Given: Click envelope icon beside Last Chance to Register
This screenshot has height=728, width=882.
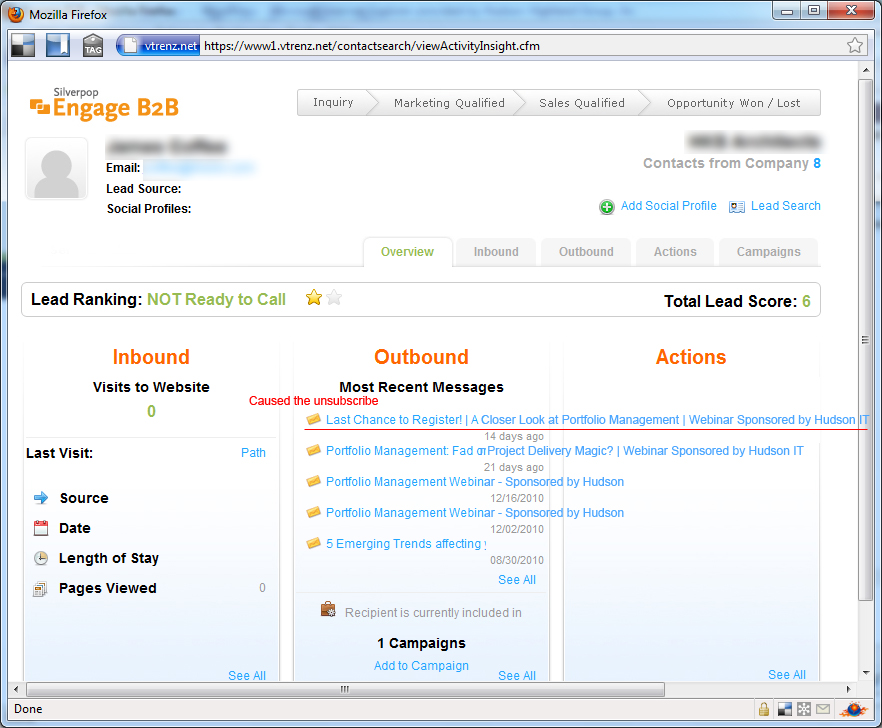Looking at the screenshot, I should (x=313, y=419).
